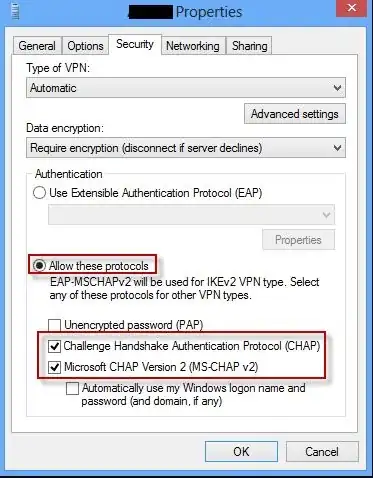Click the greyed-out Properties button
373x478 pixels.
(298, 240)
